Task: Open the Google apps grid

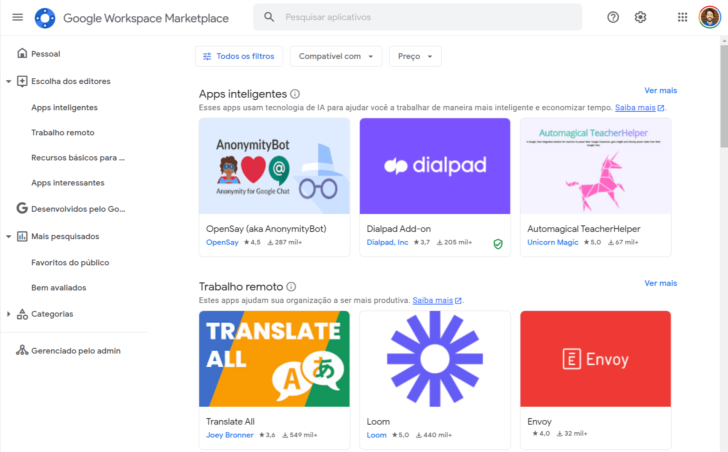Action: (x=682, y=17)
